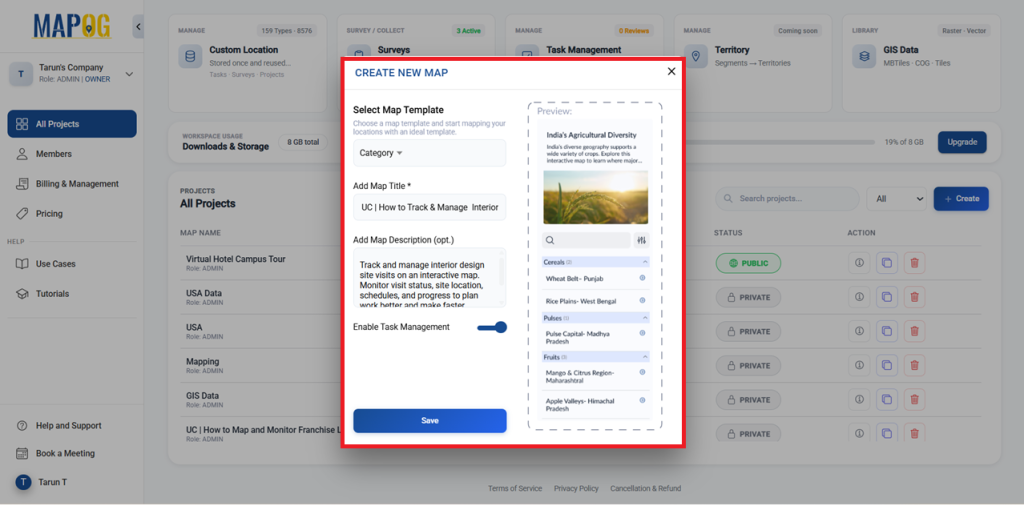
Task: Click the search icon in preview
Action: pyautogui.click(x=551, y=240)
